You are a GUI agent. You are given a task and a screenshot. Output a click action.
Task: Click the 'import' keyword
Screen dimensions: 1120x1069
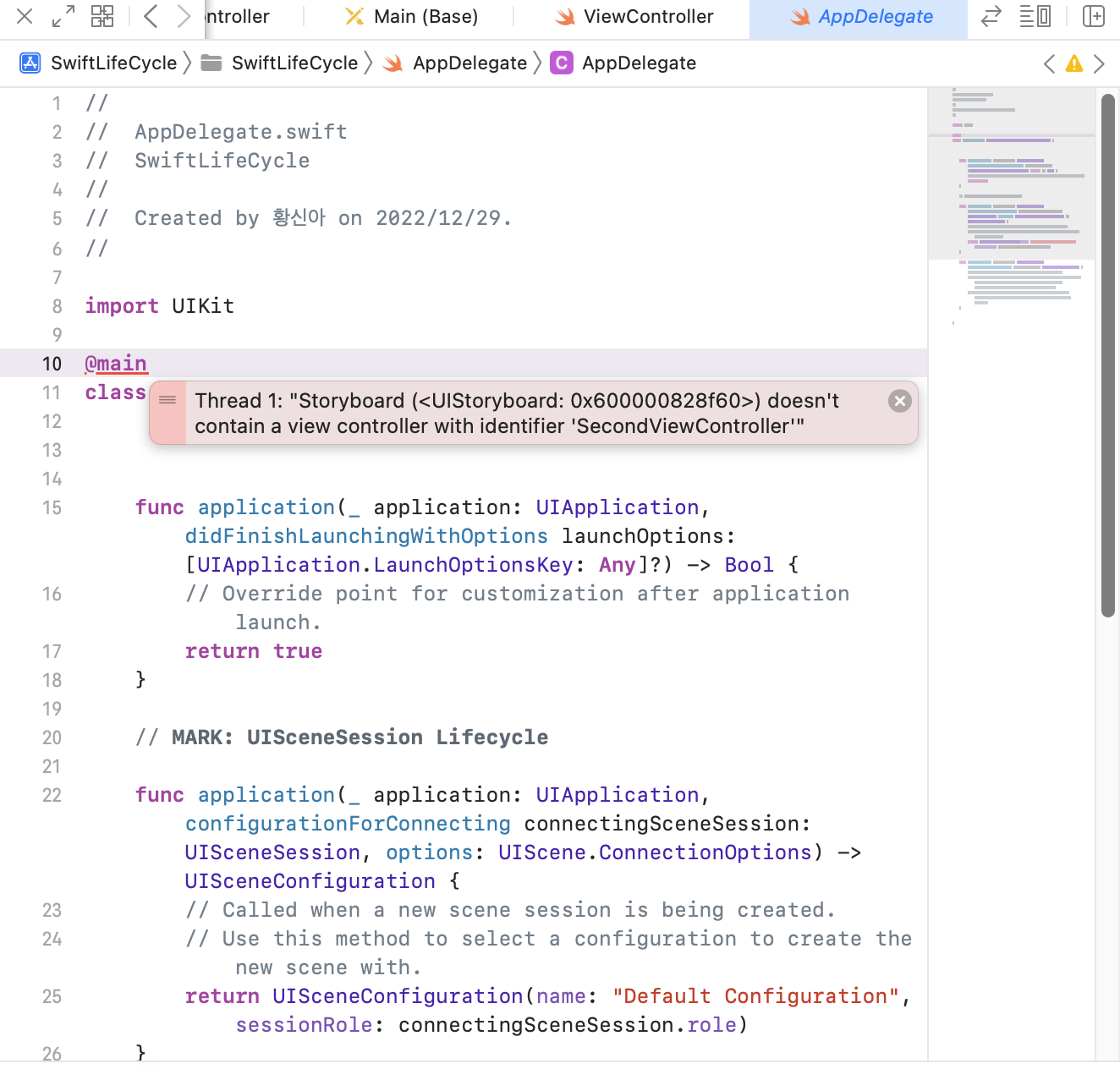[122, 306]
